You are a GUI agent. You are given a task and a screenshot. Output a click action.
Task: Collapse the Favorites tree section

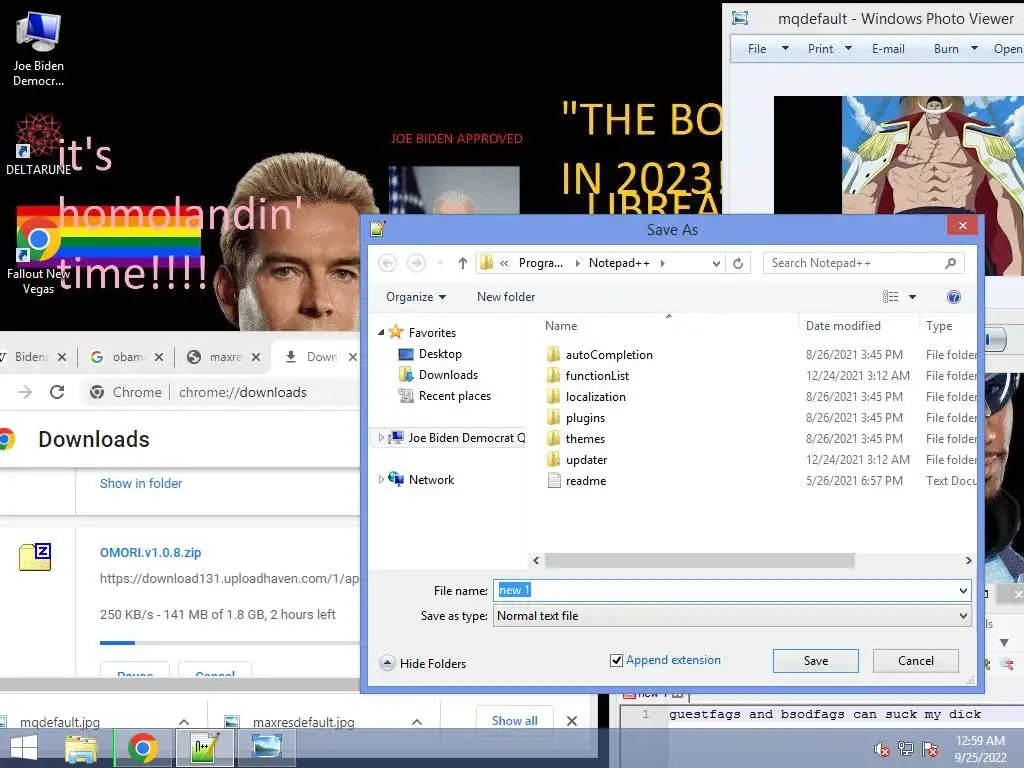[381, 332]
